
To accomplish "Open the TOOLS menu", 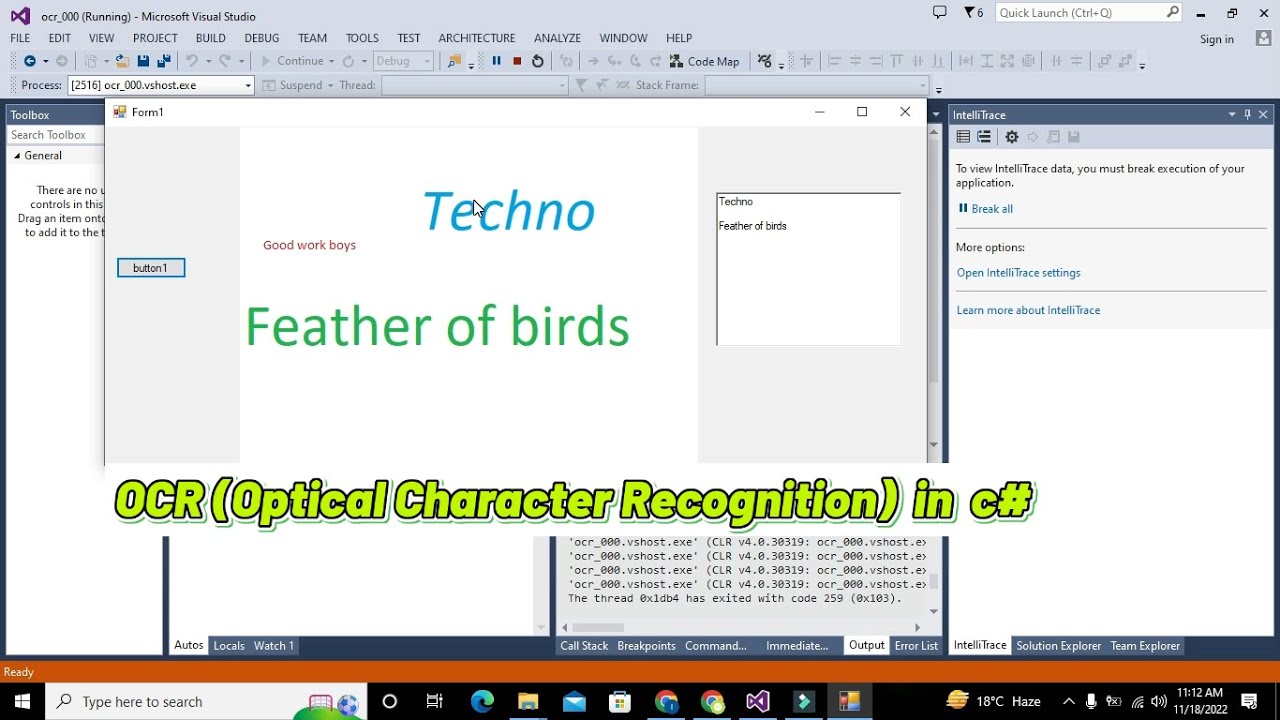I will (362, 38).
